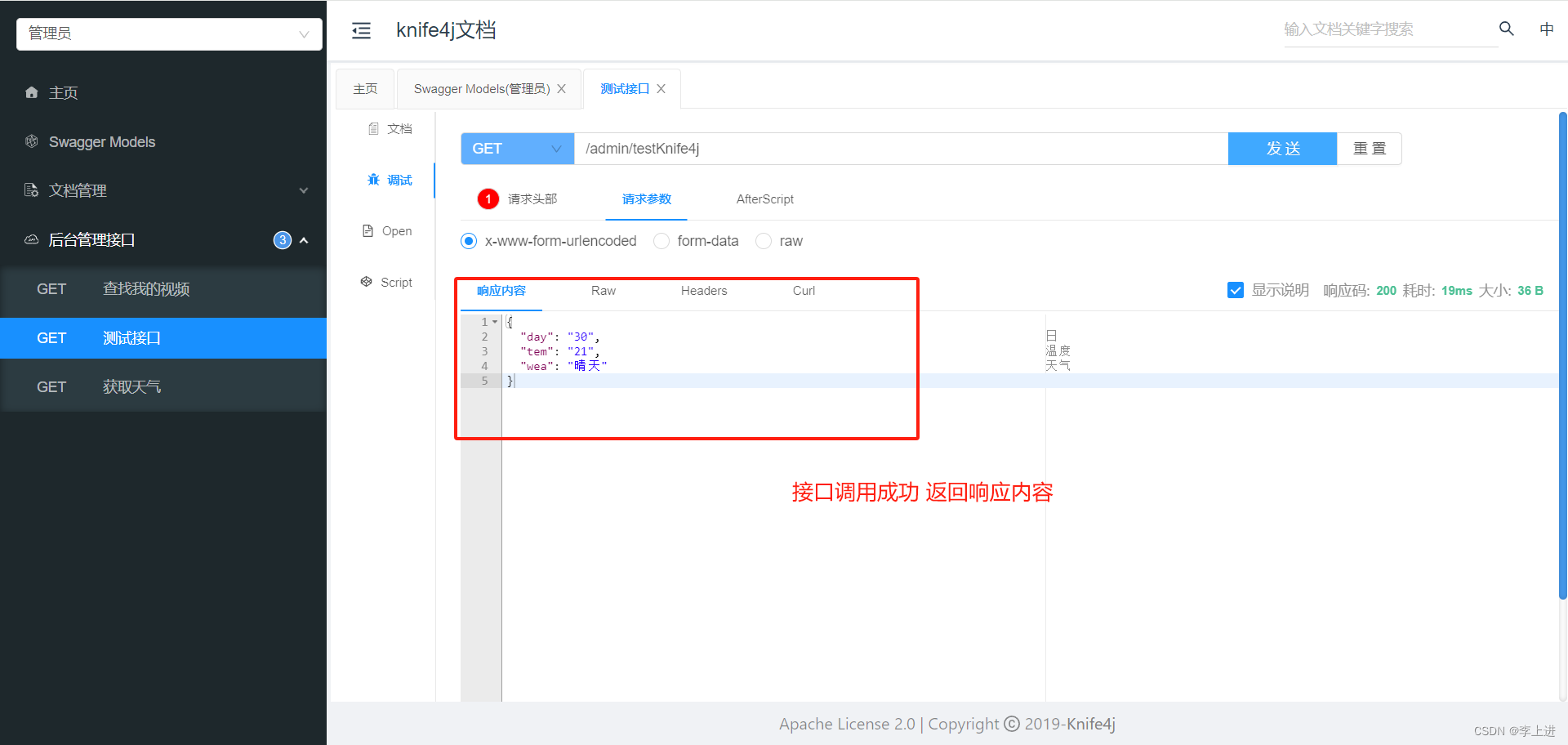Click the search magnifier icon
Viewport: 1568px width, 745px height.
(1507, 29)
